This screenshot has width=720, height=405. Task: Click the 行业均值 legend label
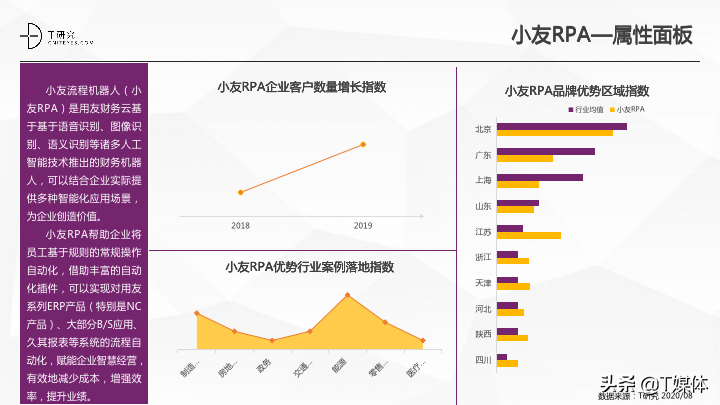tap(589, 109)
